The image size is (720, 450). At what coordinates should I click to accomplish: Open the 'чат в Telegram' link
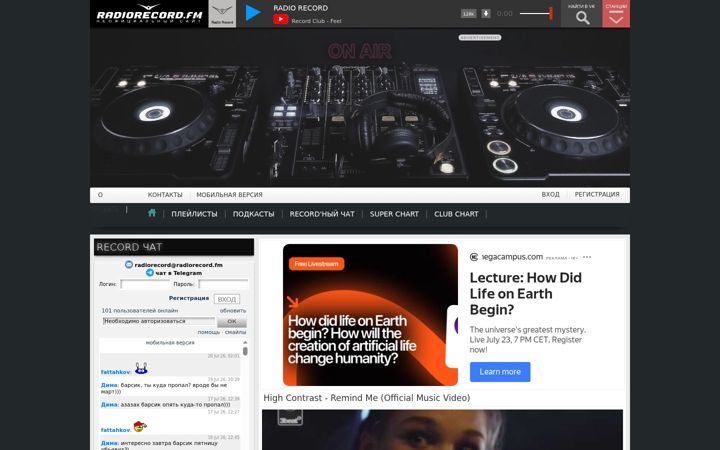(x=179, y=273)
